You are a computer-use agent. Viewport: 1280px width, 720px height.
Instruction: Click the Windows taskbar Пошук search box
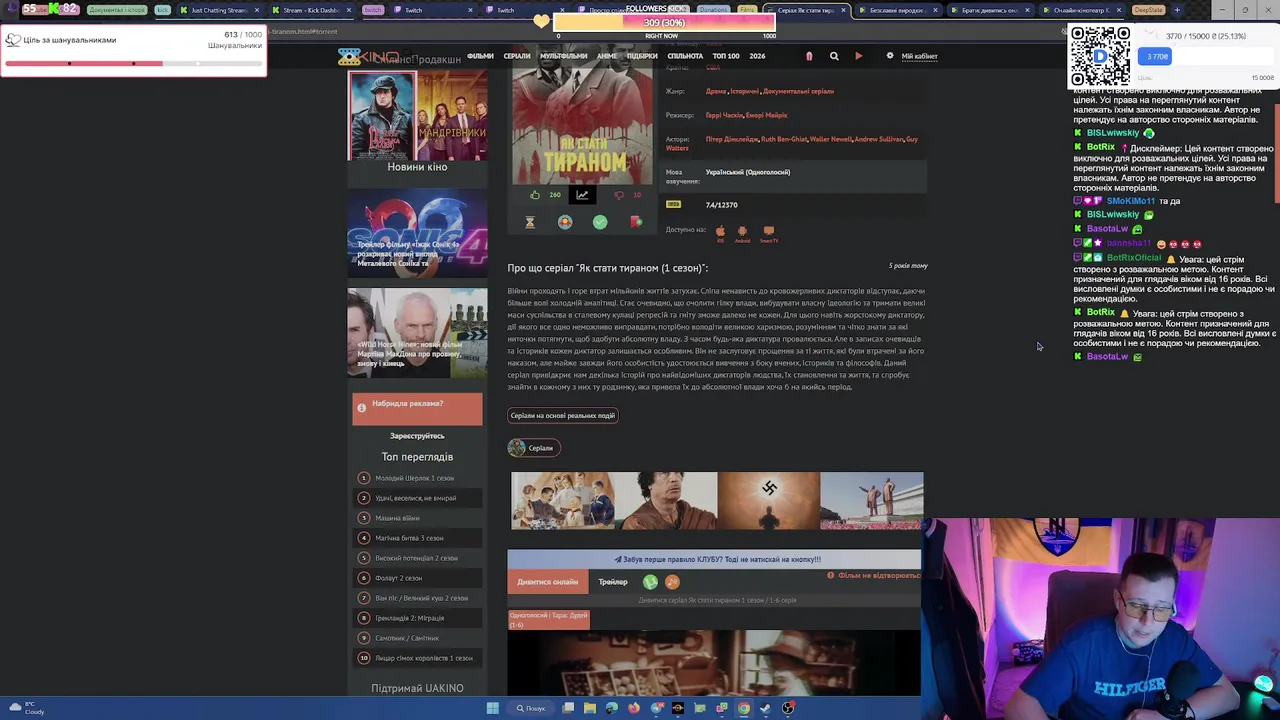tap(531, 708)
